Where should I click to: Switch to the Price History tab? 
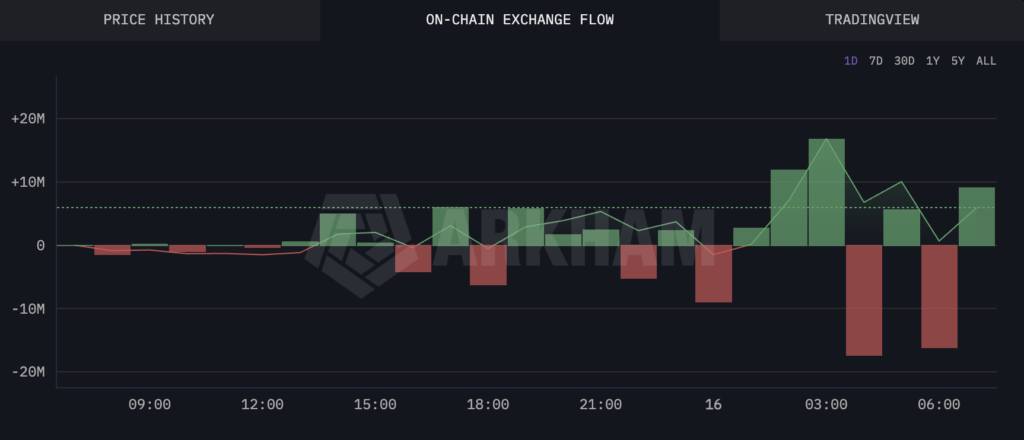pyautogui.click(x=159, y=19)
